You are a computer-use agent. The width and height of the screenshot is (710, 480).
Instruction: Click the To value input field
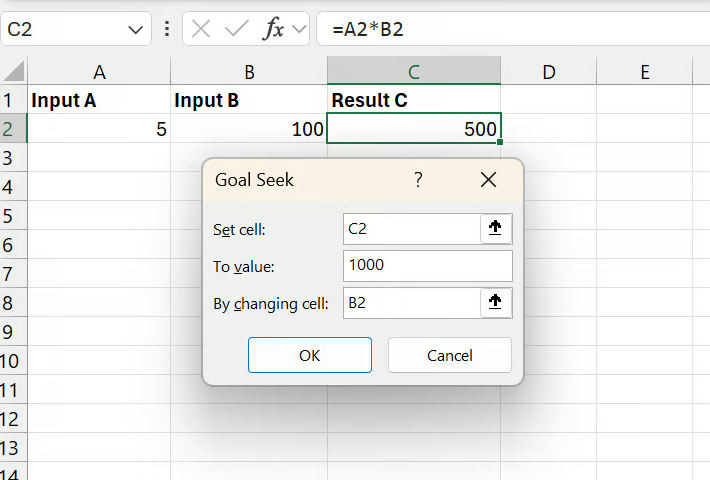[427, 266]
